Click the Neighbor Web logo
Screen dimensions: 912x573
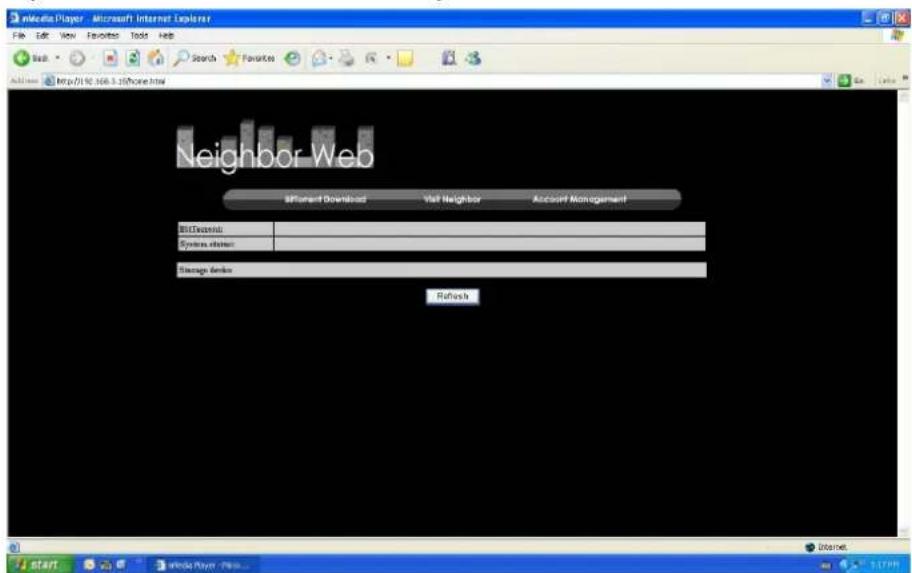point(275,145)
